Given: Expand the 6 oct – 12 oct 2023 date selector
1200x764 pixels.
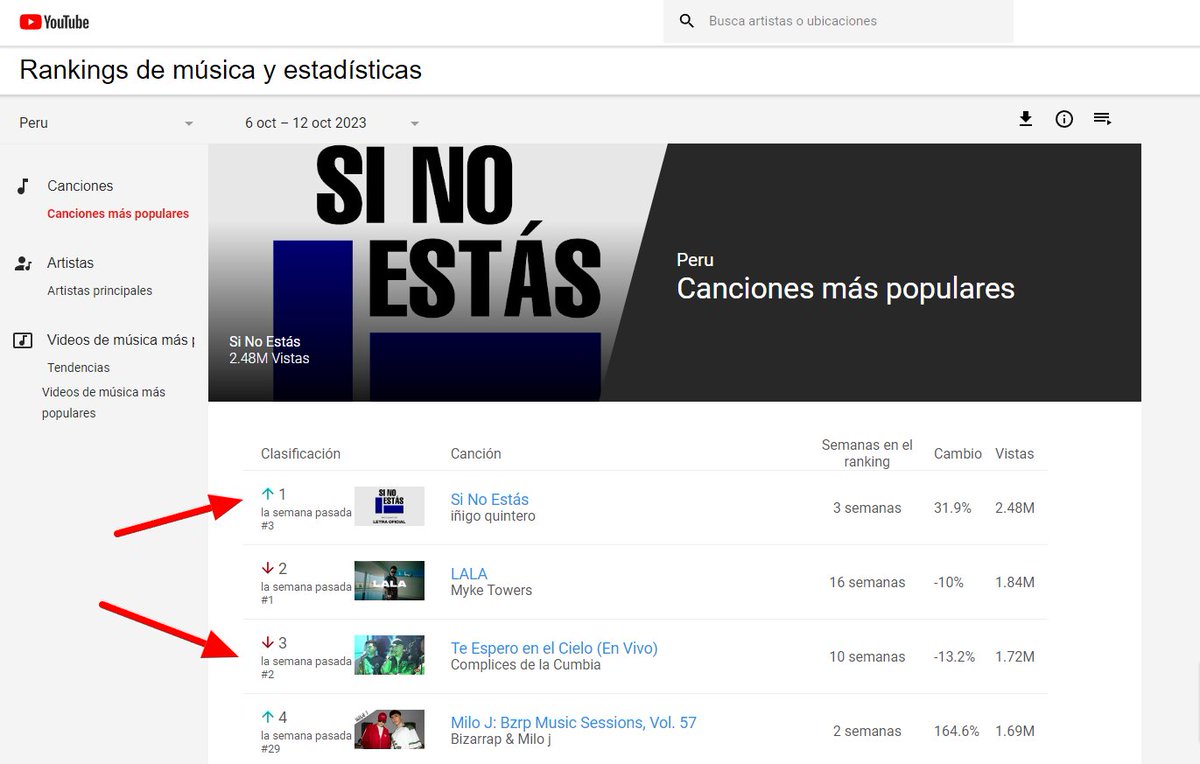Looking at the screenshot, I should tap(332, 123).
